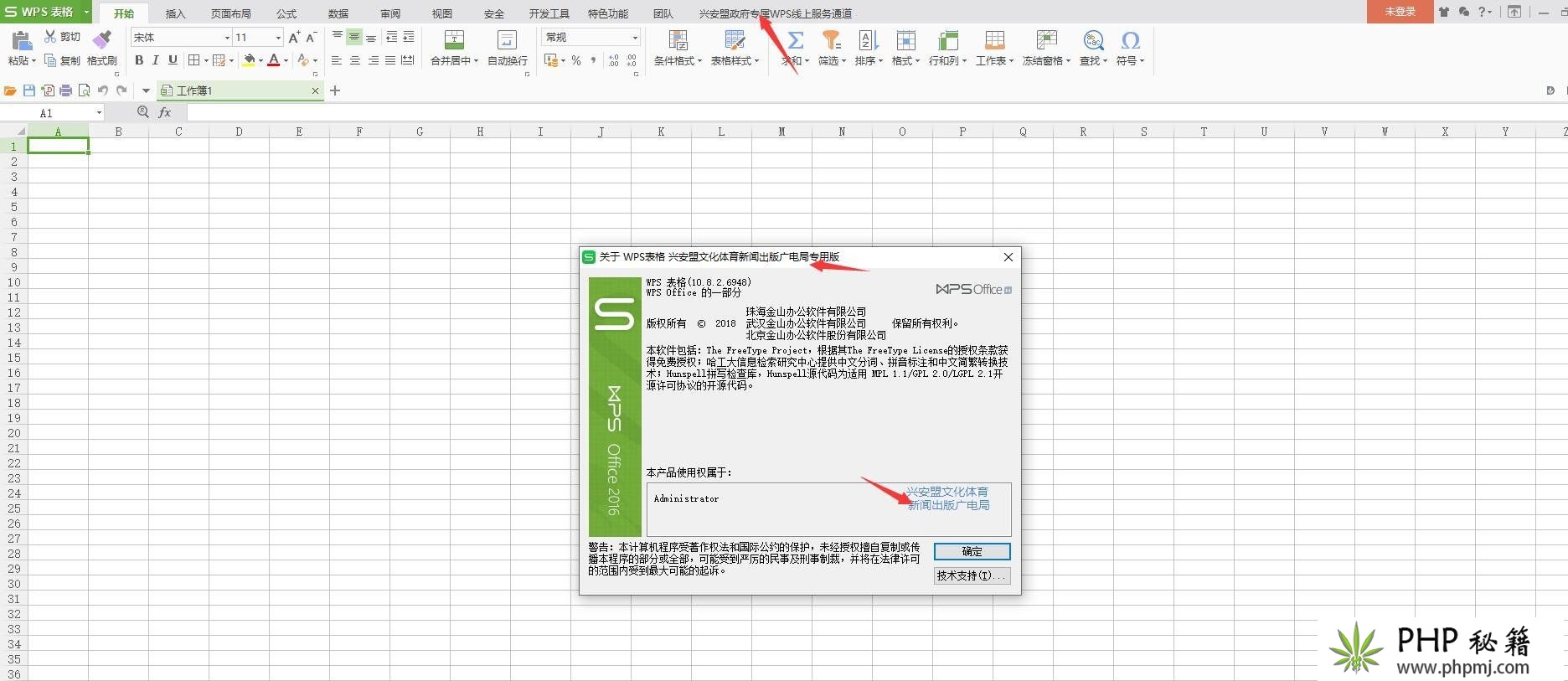The image size is (1568, 681).
Task: Select the 工作簿1 document tab
Action: pyautogui.click(x=240, y=90)
